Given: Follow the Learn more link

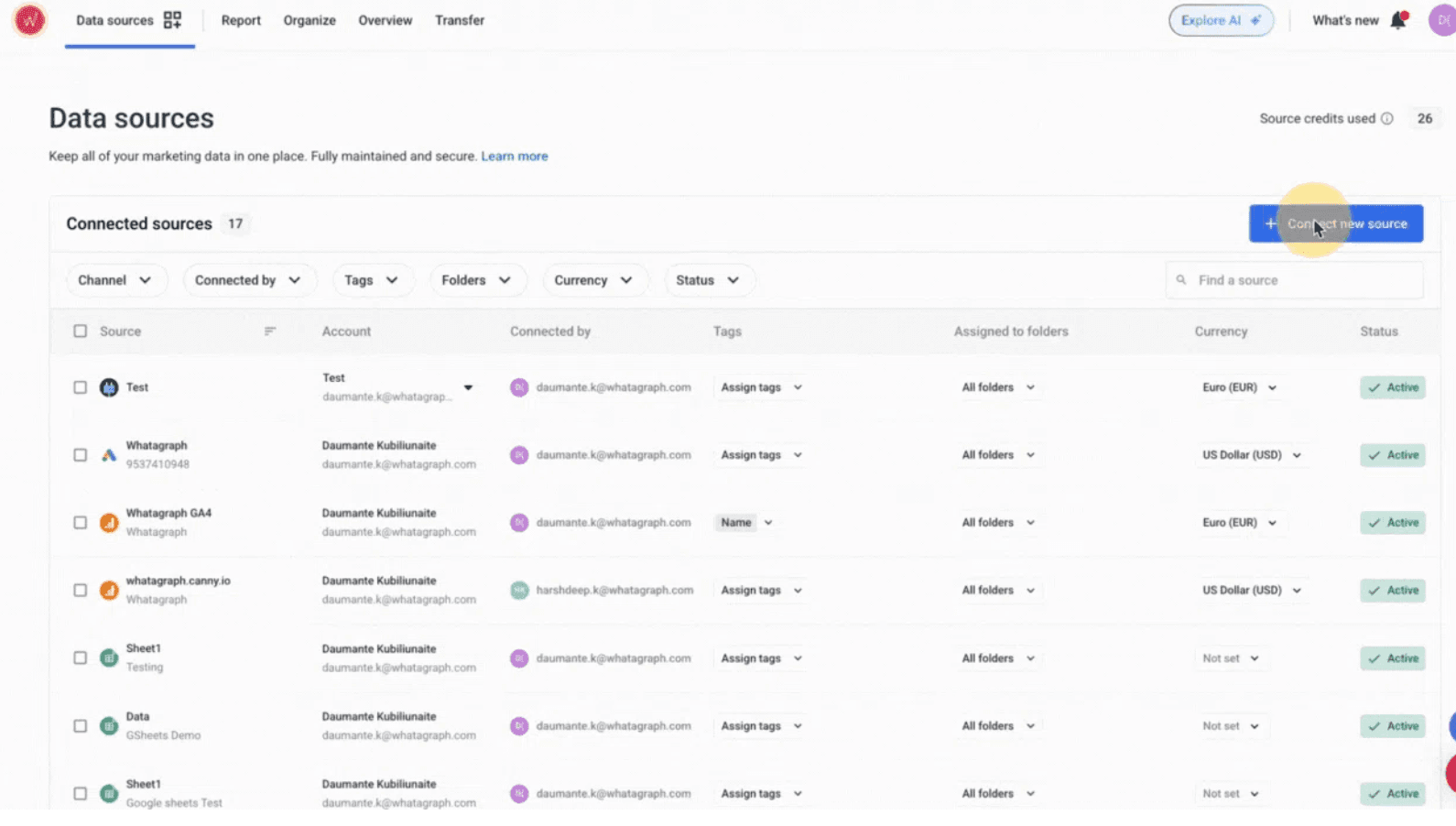Looking at the screenshot, I should (515, 157).
